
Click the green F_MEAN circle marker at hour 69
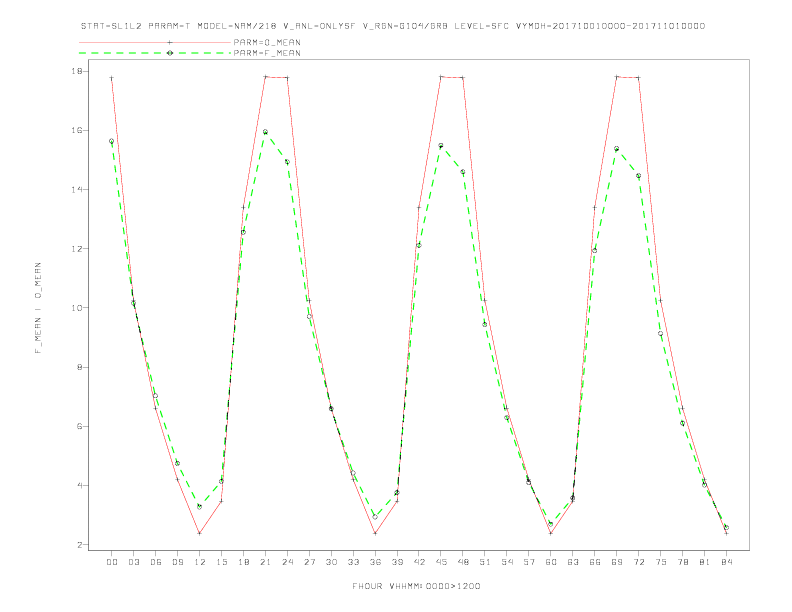[617, 149]
